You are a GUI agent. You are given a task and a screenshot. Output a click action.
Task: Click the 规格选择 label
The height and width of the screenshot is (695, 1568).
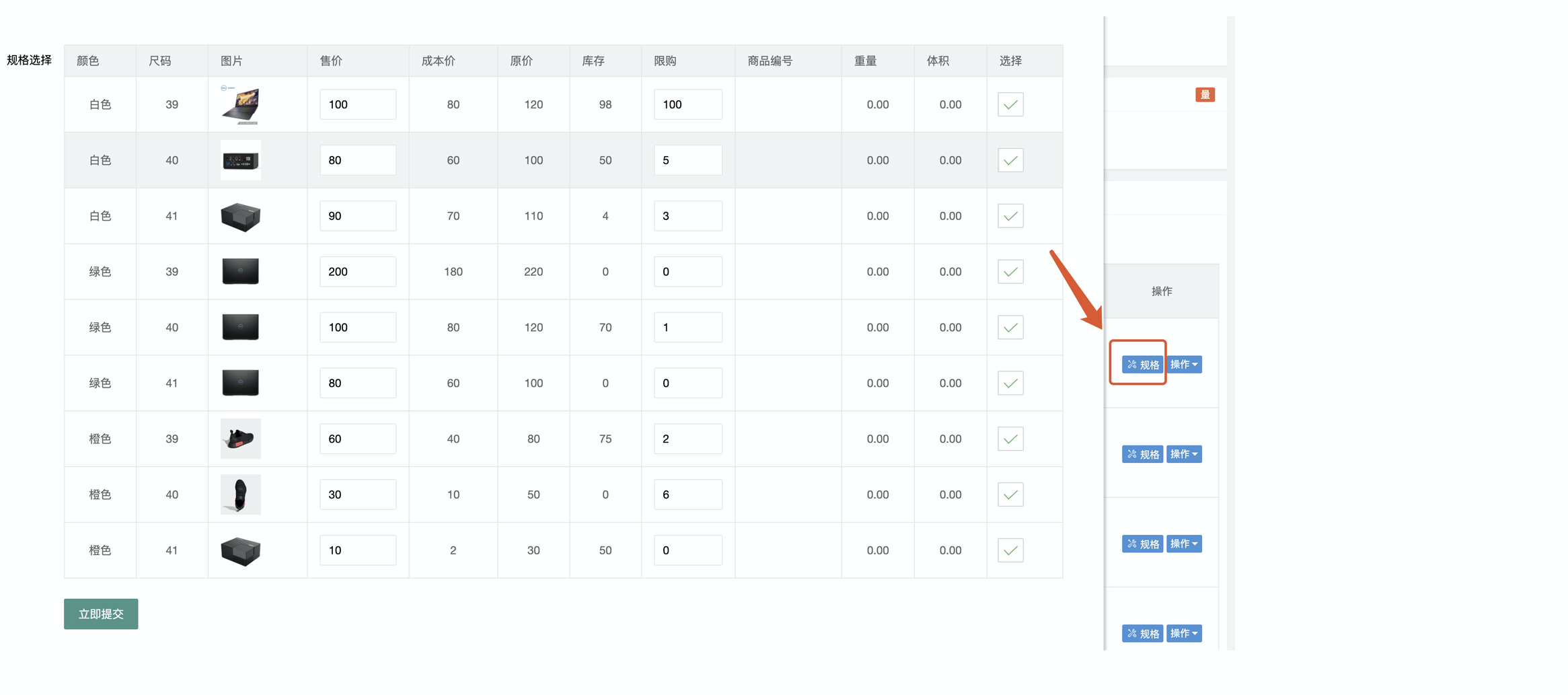click(x=29, y=60)
